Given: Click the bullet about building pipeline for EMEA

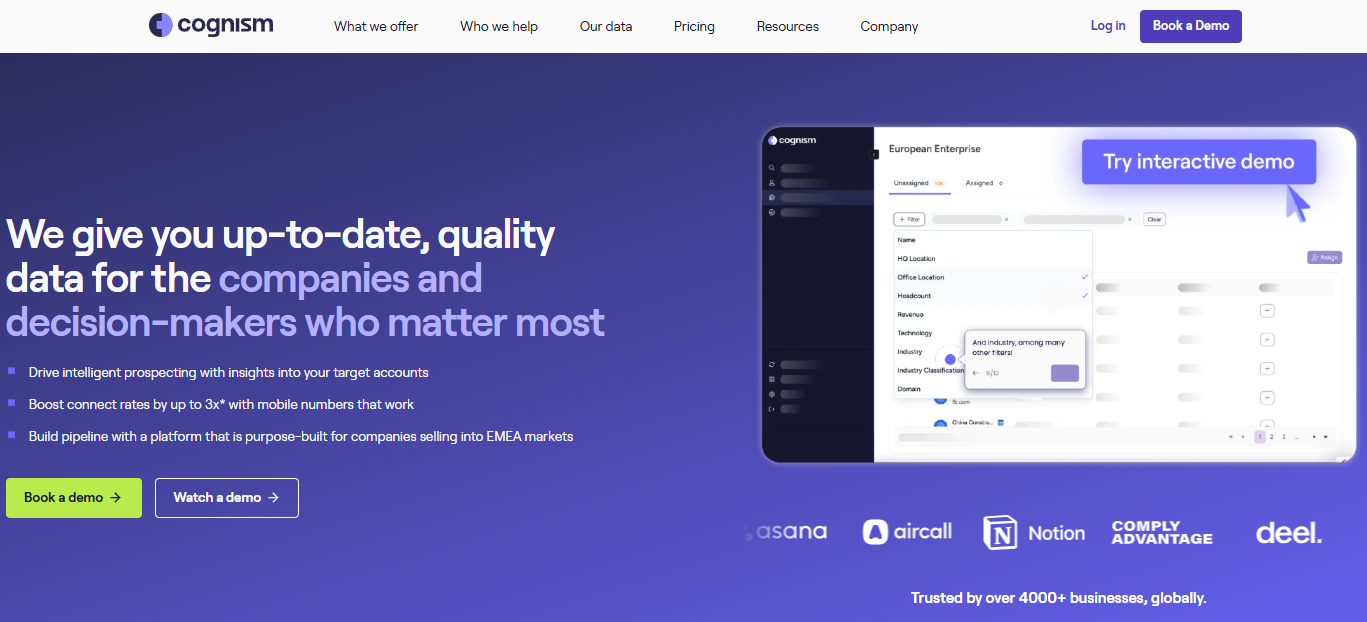Looking at the screenshot, I should click(301, 436).
